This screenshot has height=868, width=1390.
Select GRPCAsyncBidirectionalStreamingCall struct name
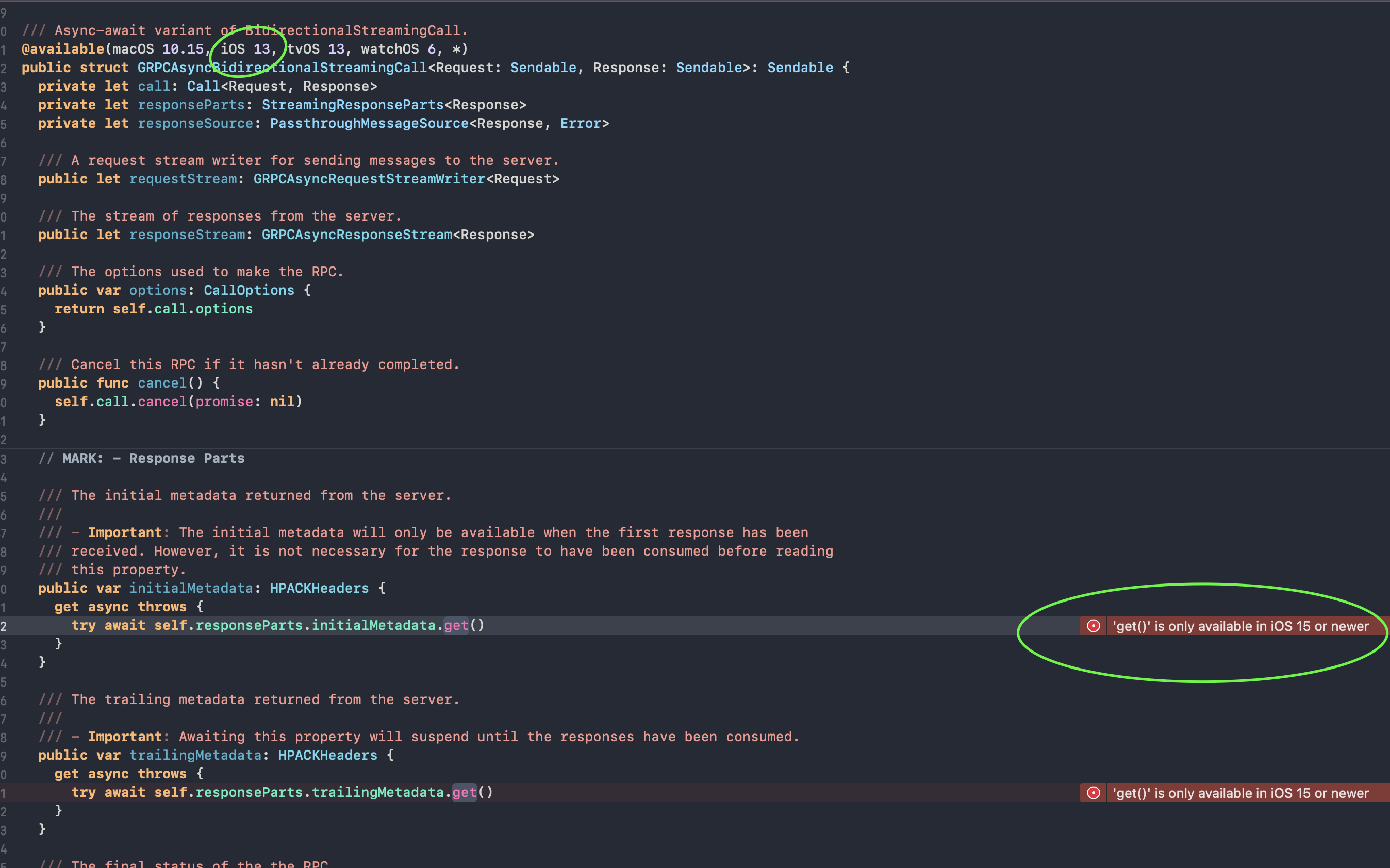coord(282,68)
